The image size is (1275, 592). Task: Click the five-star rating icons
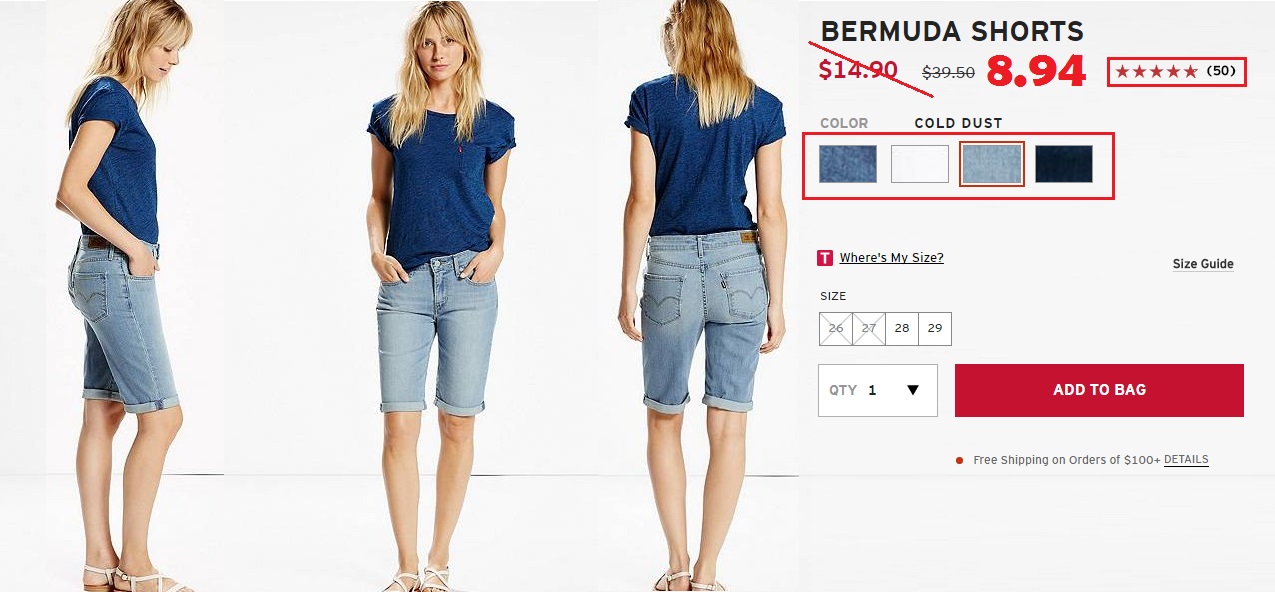[1156, 72]
